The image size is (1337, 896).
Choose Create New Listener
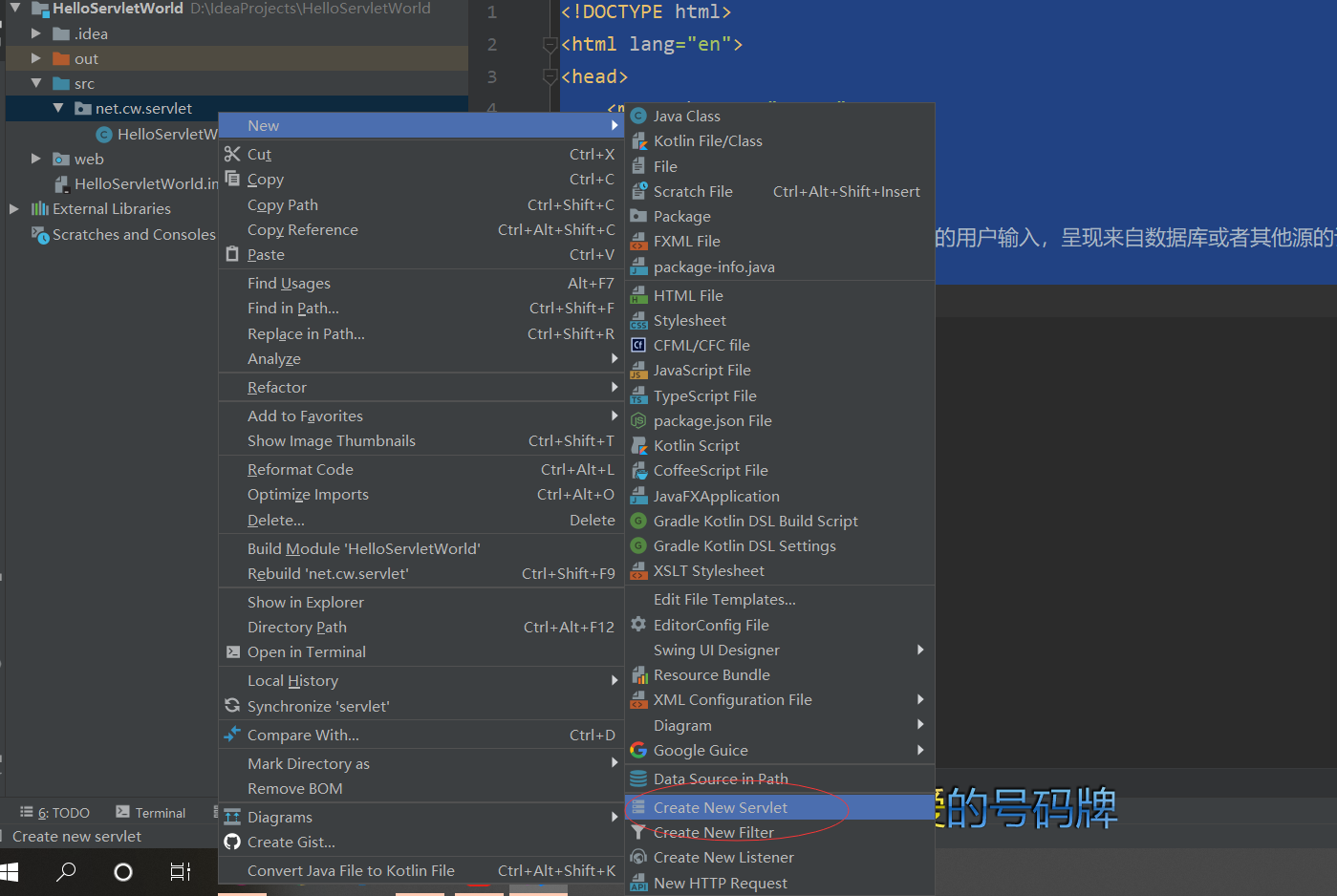(780, 857)
